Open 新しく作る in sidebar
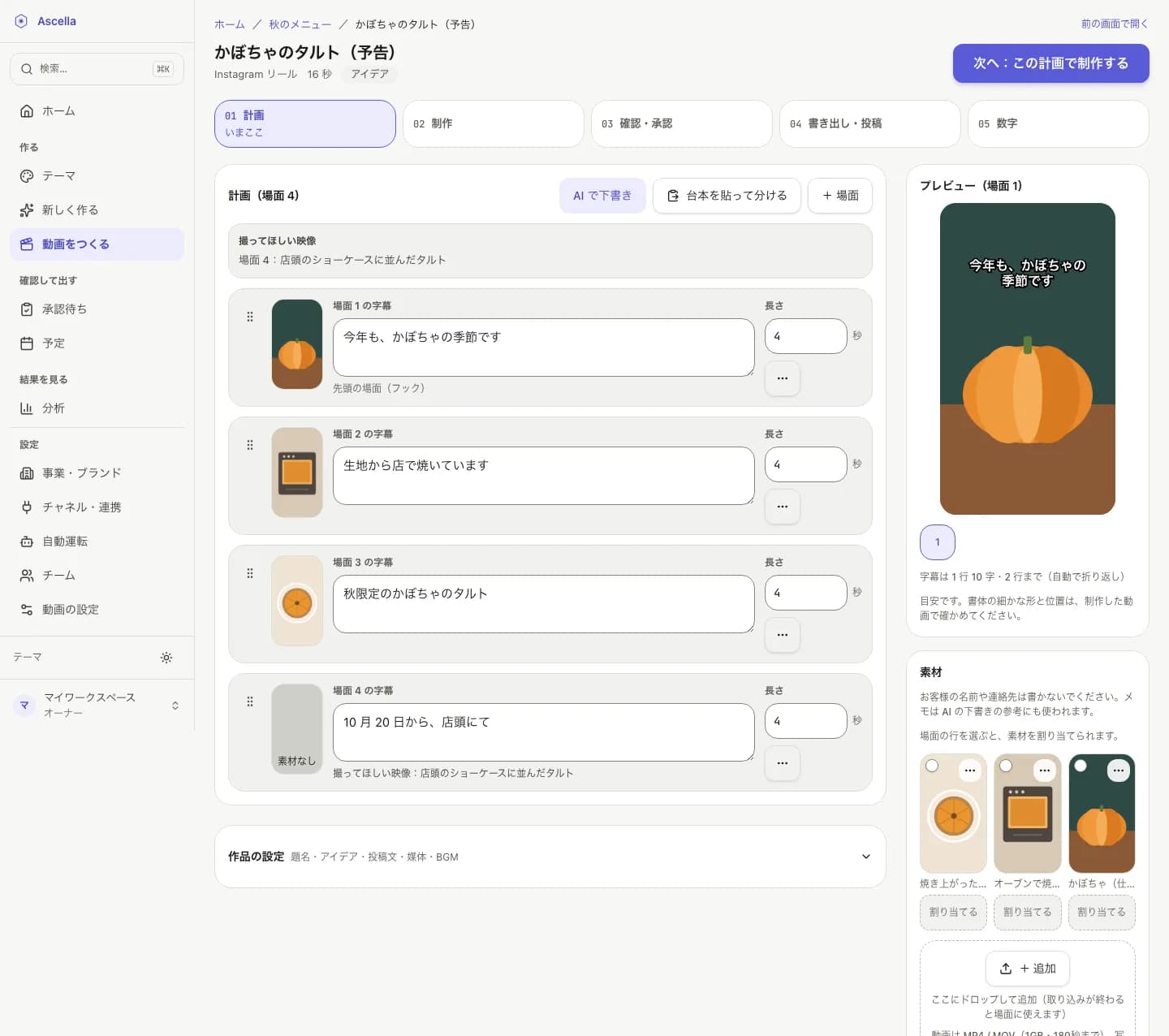The height and width of the screenshot is (1036, 1169). click(x=97, y=210)
